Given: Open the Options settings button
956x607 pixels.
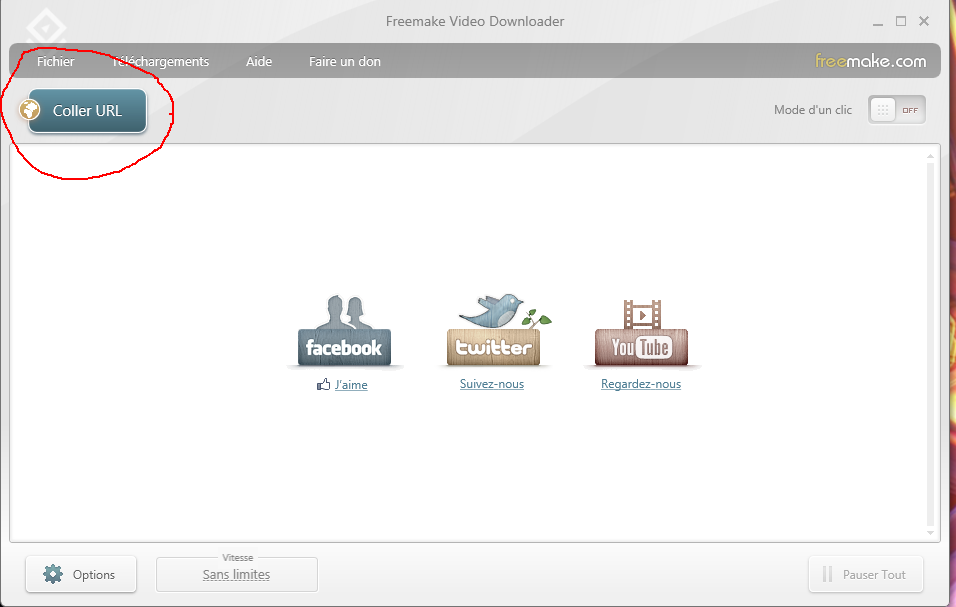Looking at the screenshot, I should tap(81, 574).
